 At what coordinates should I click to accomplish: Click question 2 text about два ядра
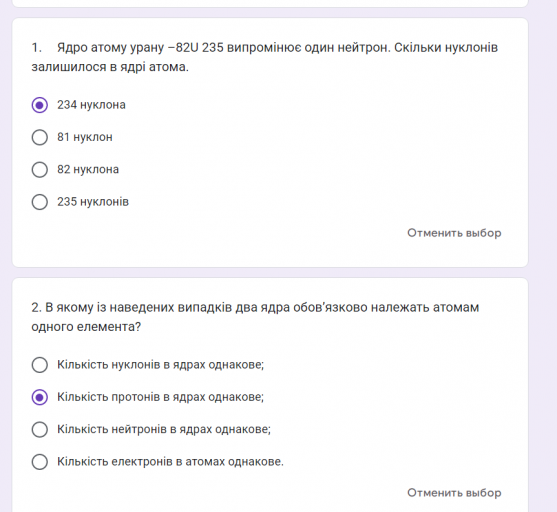coord(255,317)
